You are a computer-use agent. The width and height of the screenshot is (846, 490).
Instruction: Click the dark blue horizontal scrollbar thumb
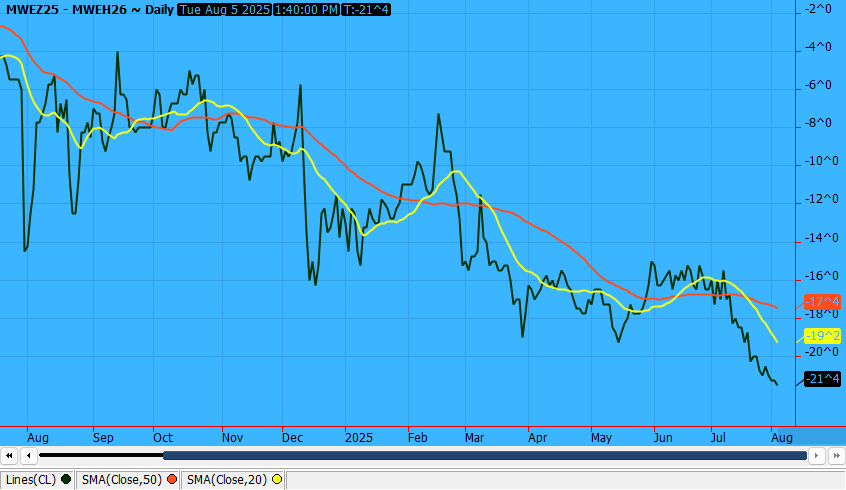point(484,455)
